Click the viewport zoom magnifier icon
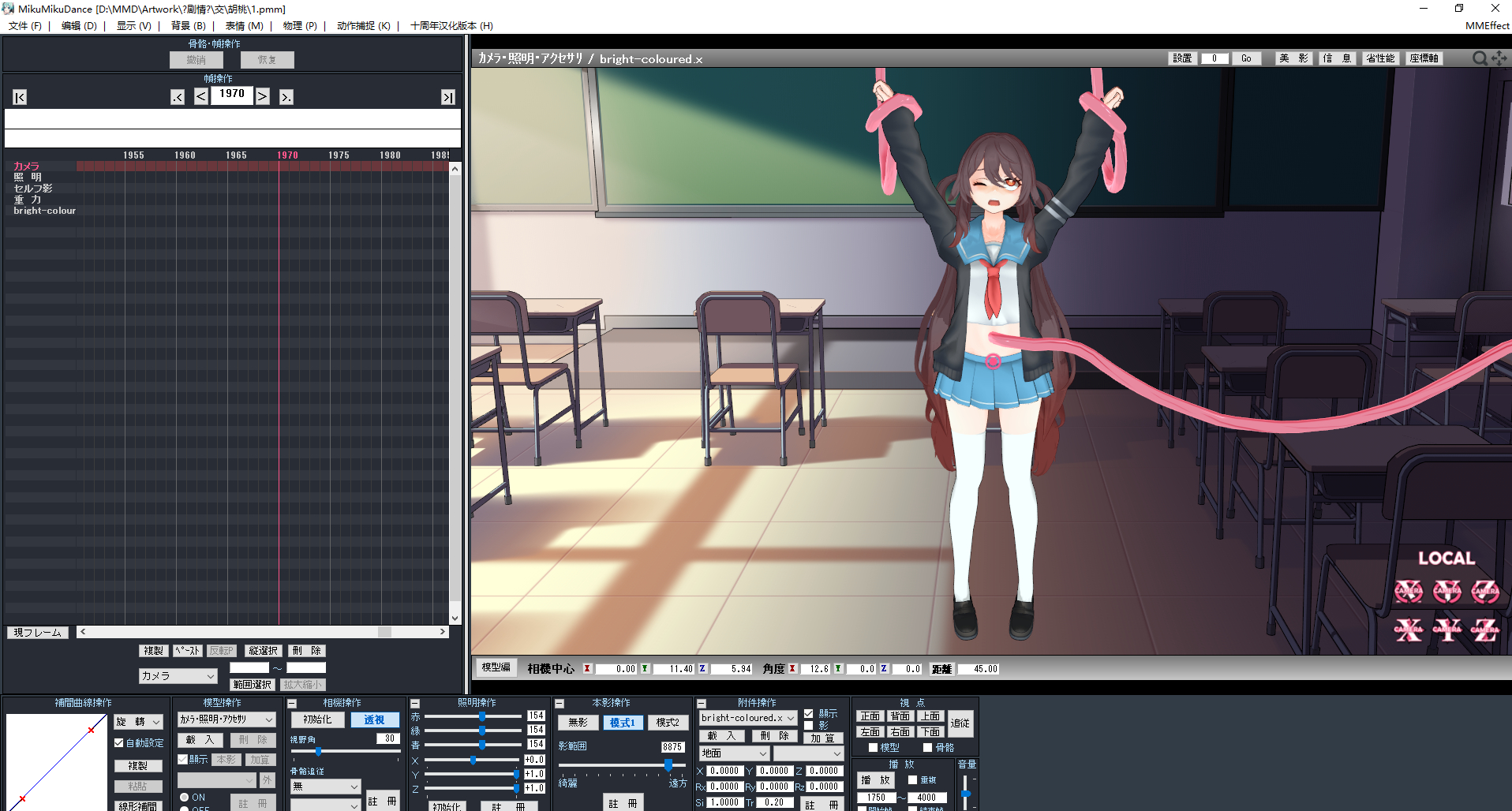The image size is (1512, 811). click(1480, 58)
